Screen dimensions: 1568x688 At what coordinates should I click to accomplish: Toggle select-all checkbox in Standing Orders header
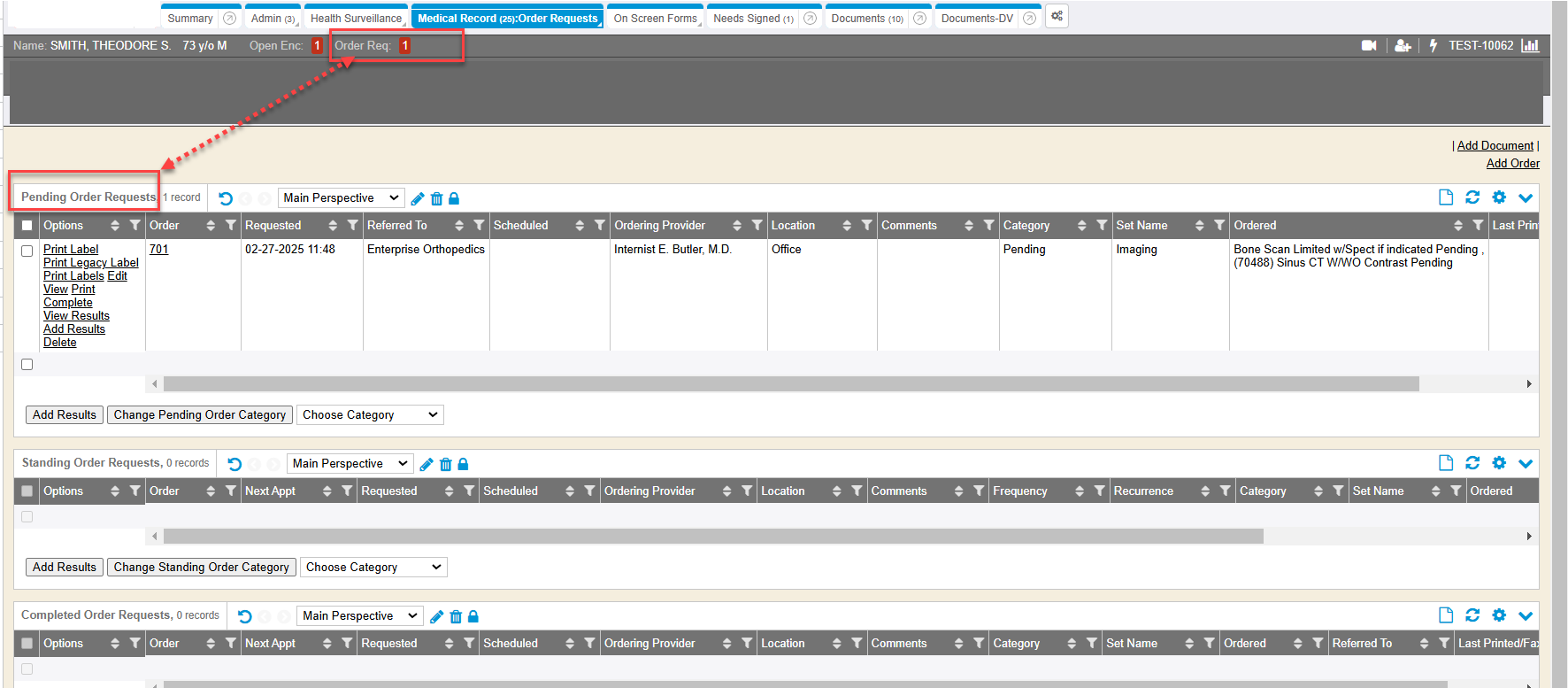[x=27, y=491]
